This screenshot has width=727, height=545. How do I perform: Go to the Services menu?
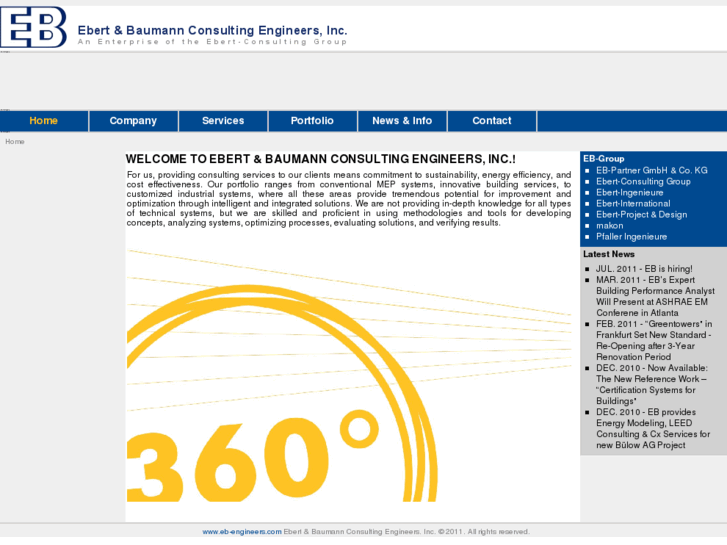(223, 121)
